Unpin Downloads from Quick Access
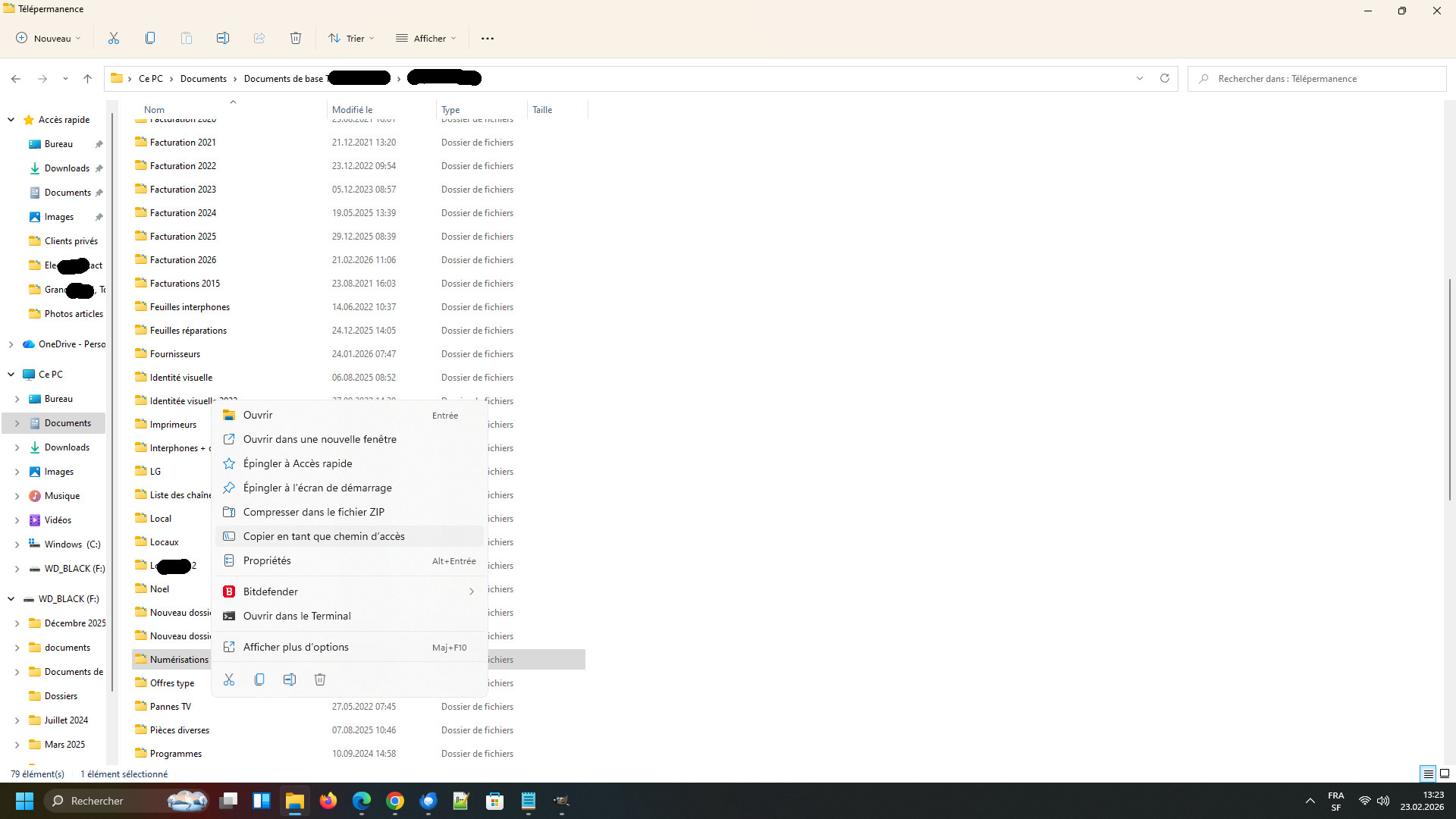This screenshot has width=1456, height=819. click(x=99, y=168)
